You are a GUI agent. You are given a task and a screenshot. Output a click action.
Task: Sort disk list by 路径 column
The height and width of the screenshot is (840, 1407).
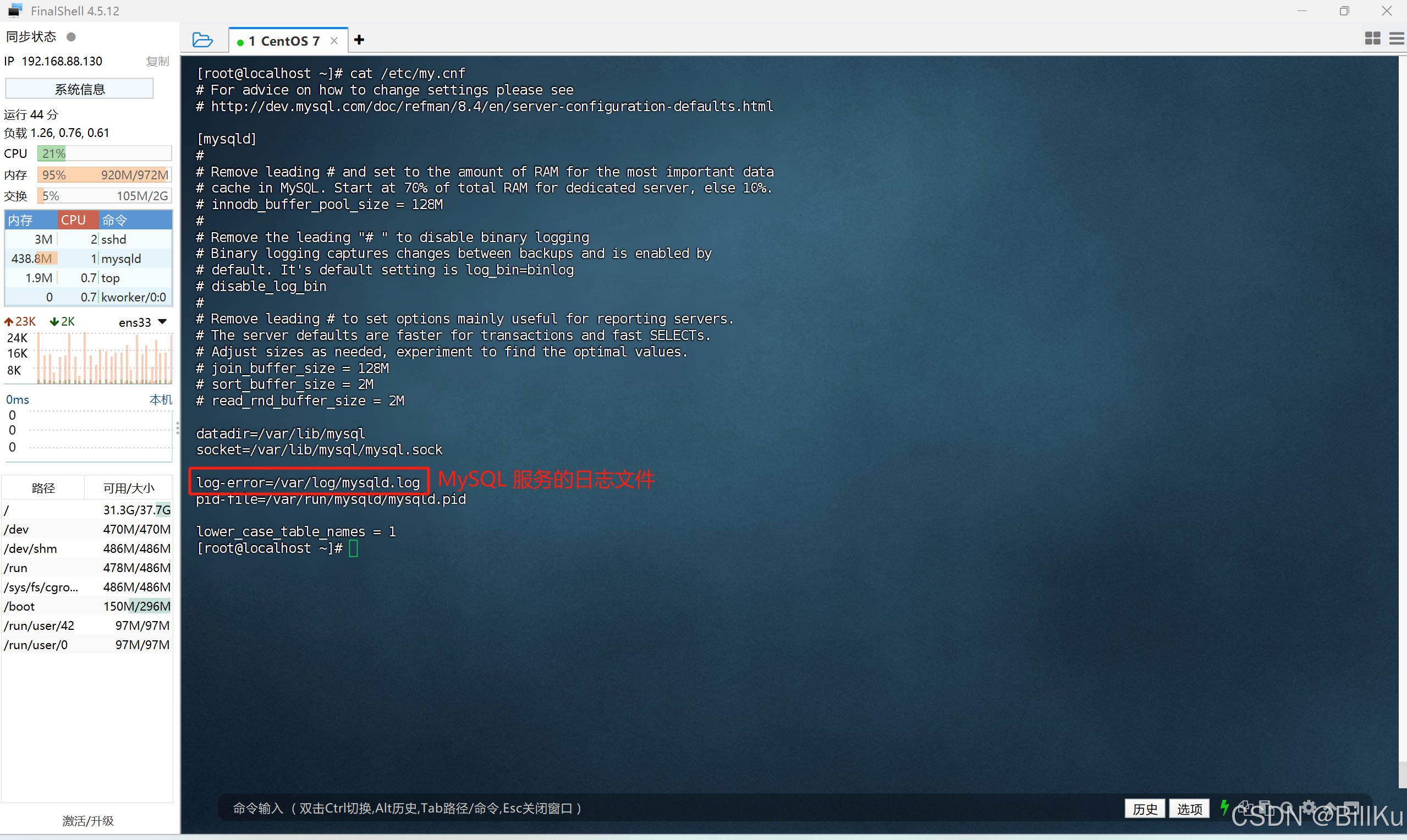[x=43, y=488]
